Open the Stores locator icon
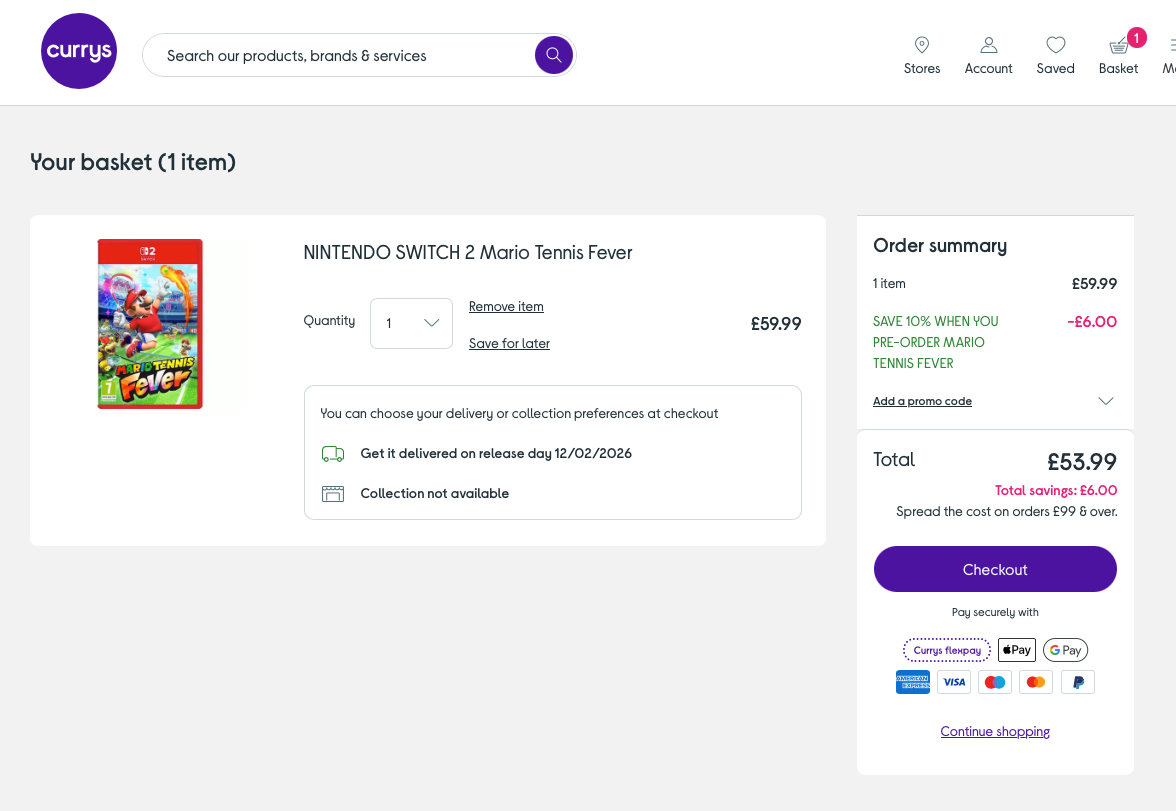This screenshot has width=1176, height=811. click(922, 46)
